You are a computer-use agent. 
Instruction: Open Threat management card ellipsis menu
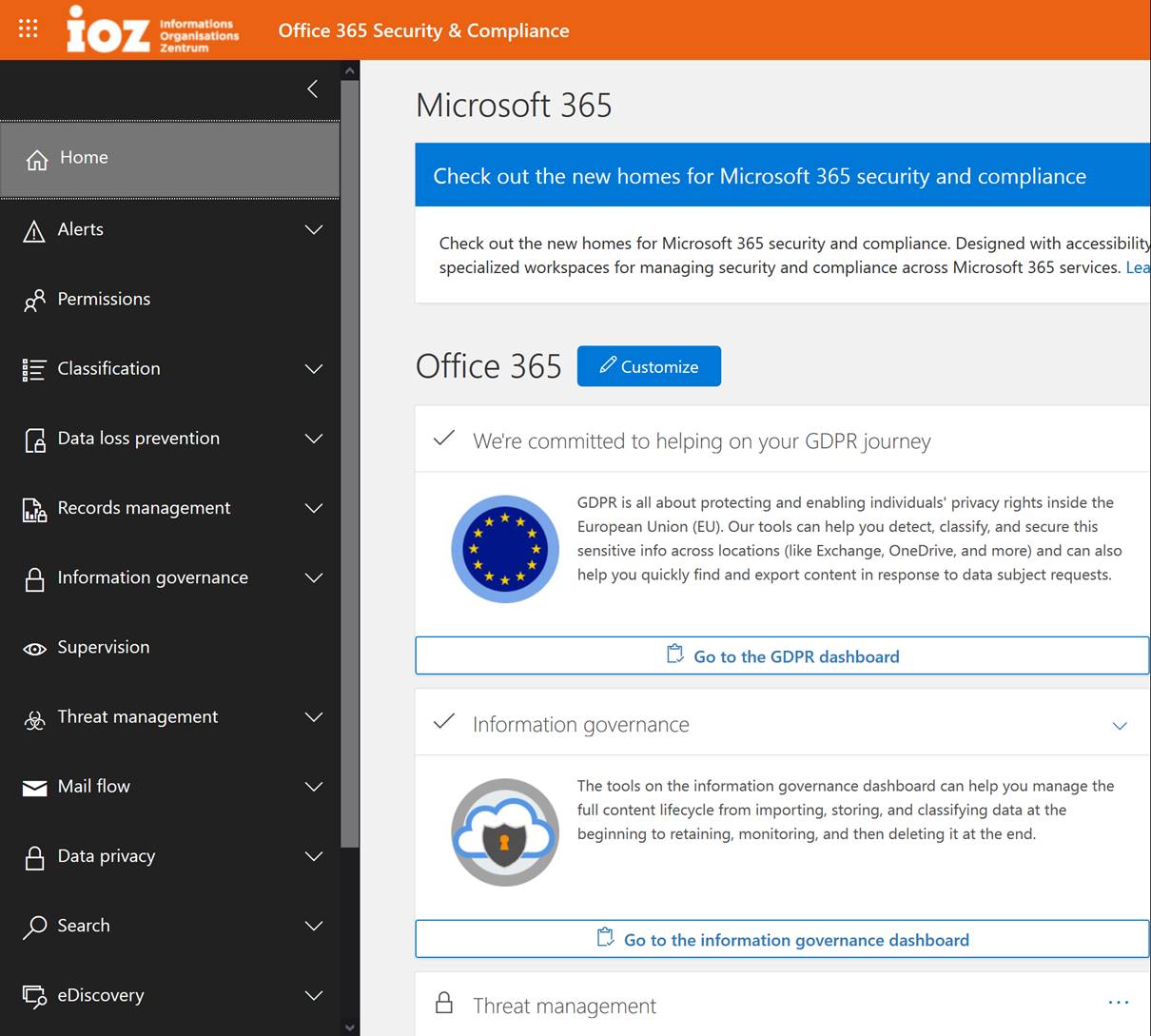point(1119,1003)
